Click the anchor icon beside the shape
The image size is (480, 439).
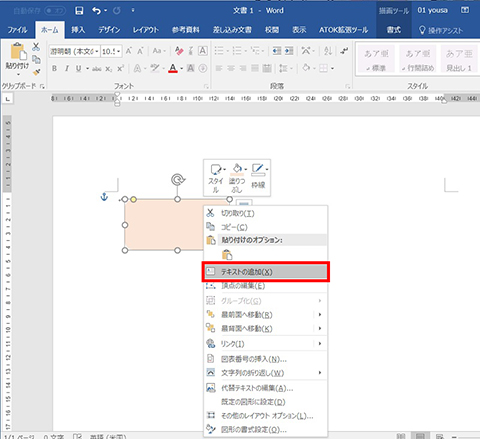(104, 197)
